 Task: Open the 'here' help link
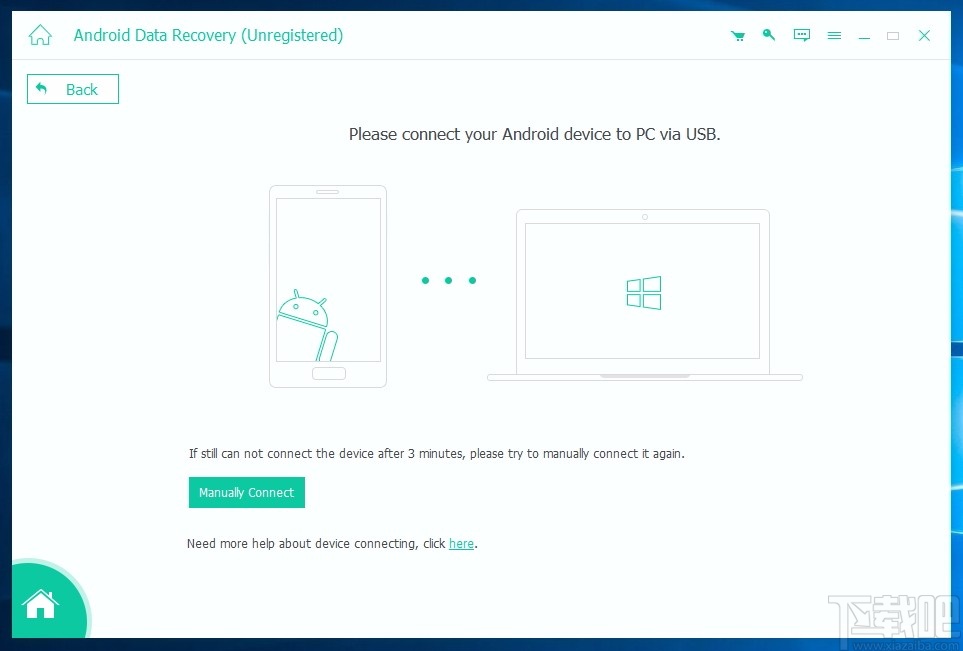point(461,544)
